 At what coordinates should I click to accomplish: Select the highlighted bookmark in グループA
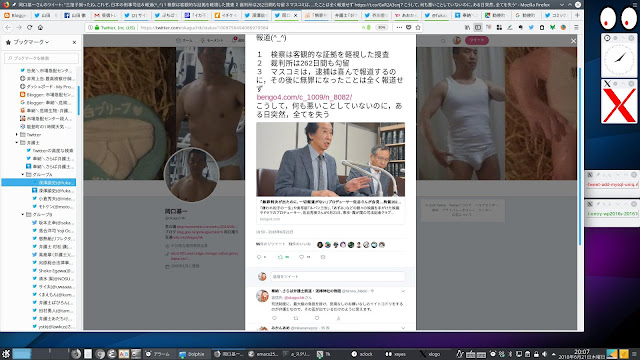(x=39, y=182)
